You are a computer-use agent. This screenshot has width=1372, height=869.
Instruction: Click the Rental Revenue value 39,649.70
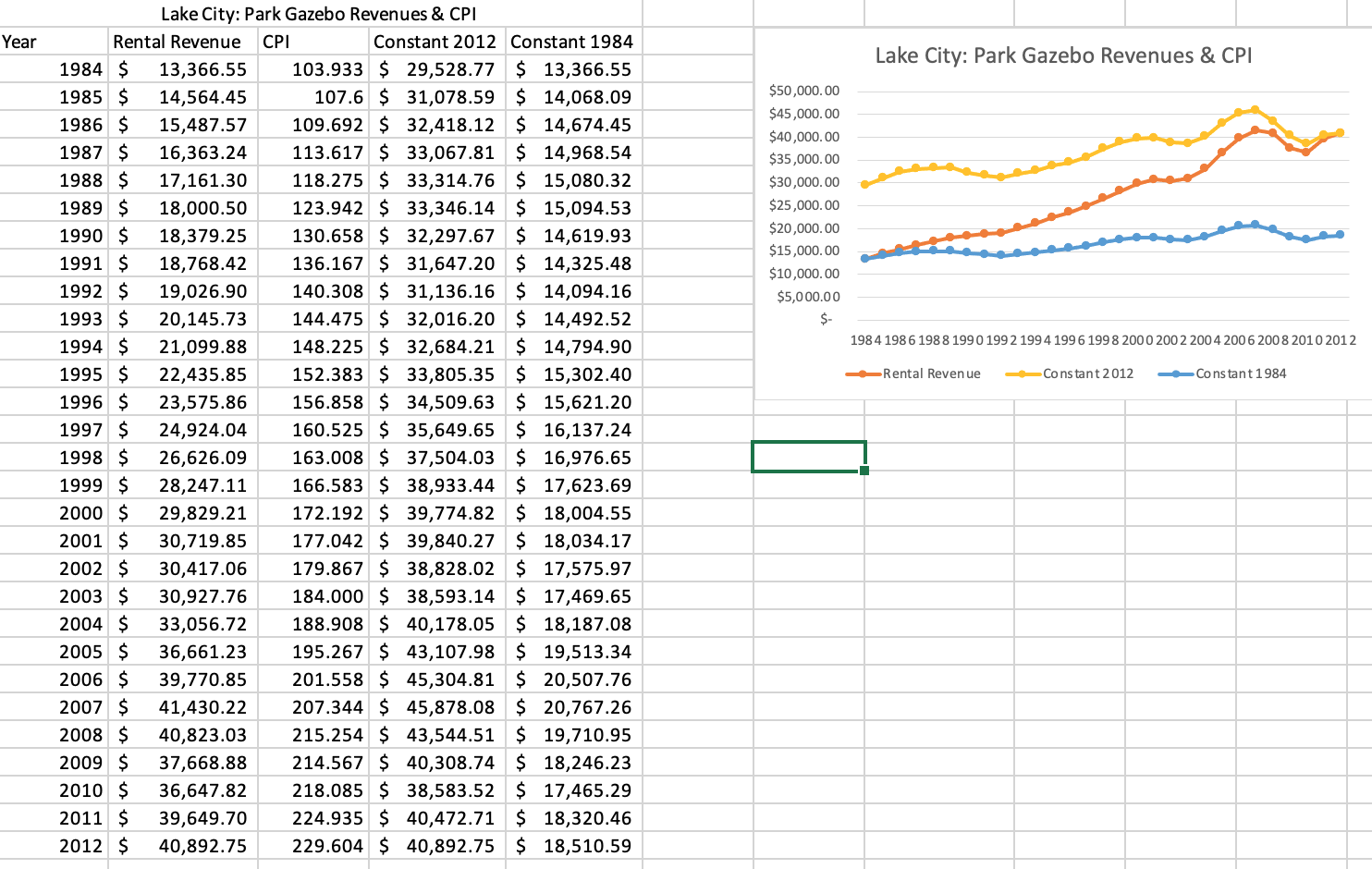coord(183,818)
